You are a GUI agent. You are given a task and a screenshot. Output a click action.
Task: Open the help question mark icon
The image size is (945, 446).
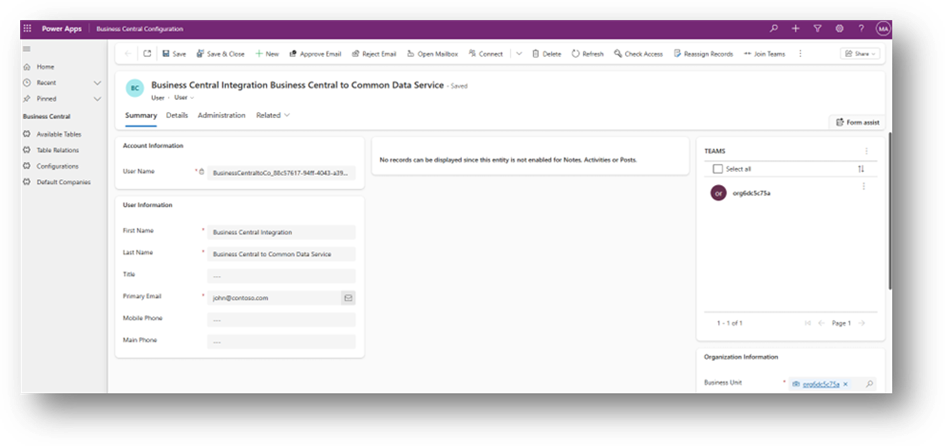click(x=861, y=28)
